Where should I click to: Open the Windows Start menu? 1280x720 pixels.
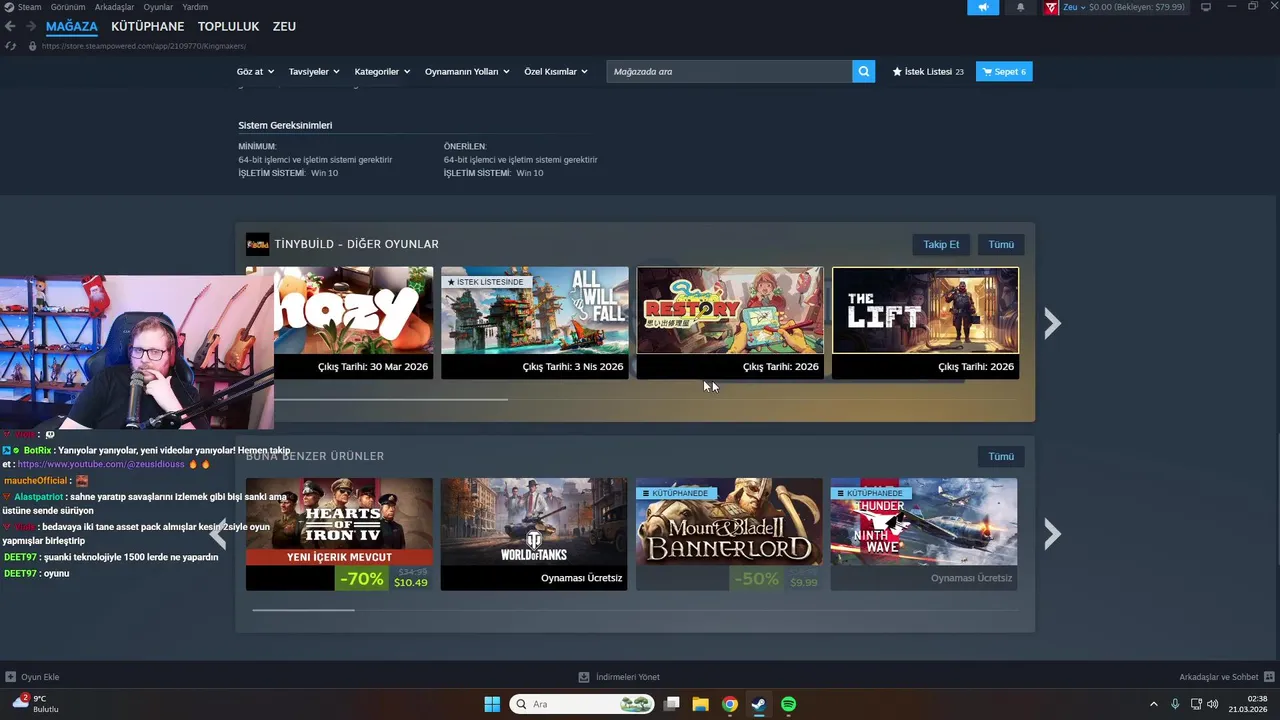point(492,704)
